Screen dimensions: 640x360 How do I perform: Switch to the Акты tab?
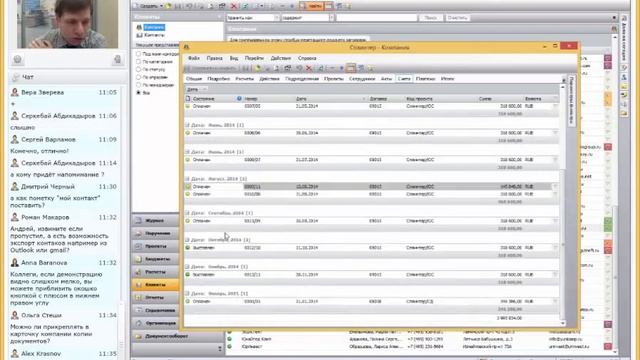(386, 79)
